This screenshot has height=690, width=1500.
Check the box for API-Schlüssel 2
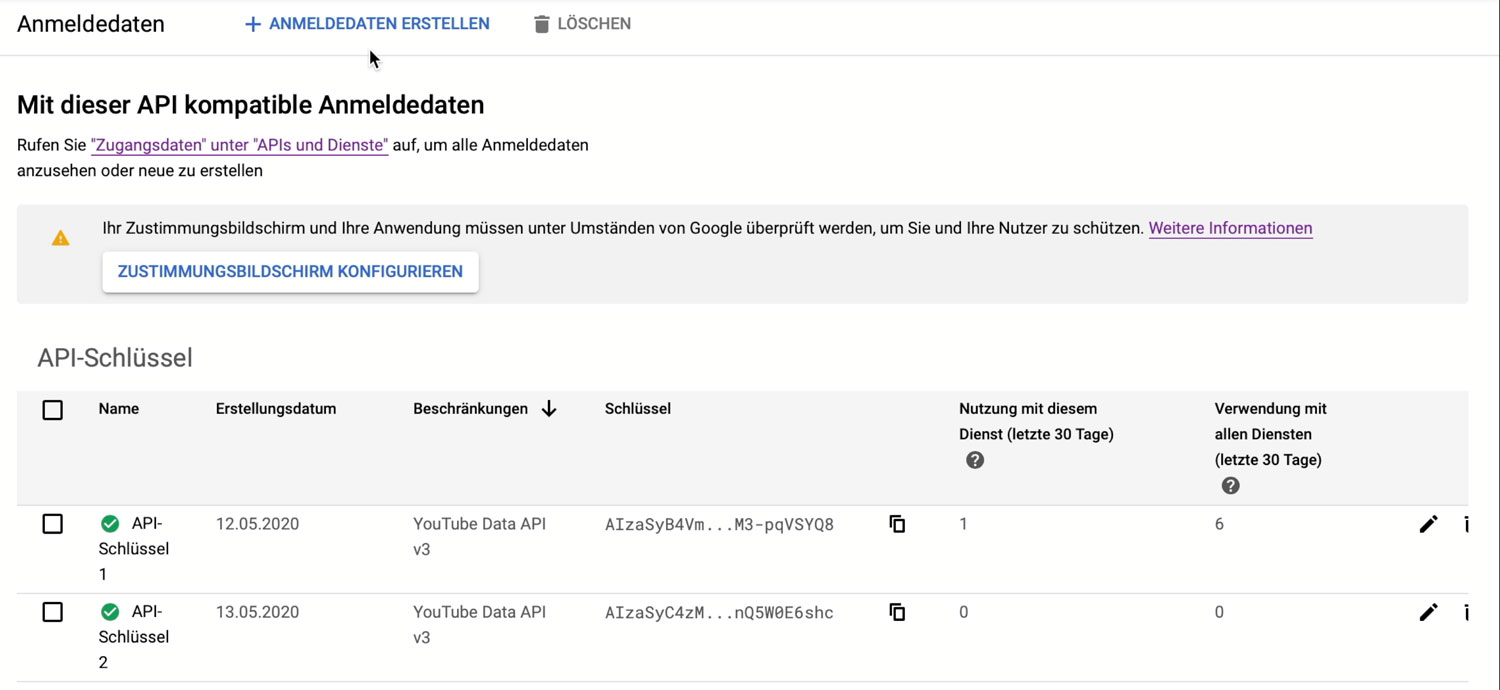(x=53, y=612)
